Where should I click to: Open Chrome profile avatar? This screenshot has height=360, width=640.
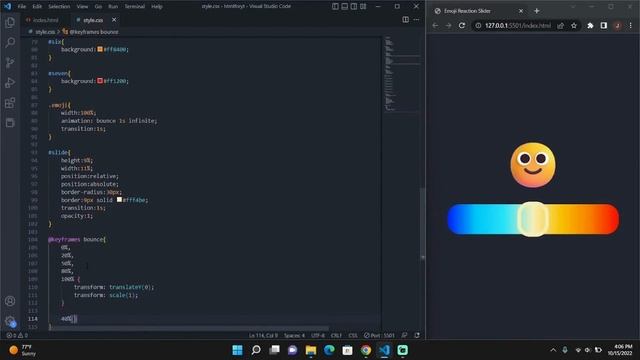(618, 25)
